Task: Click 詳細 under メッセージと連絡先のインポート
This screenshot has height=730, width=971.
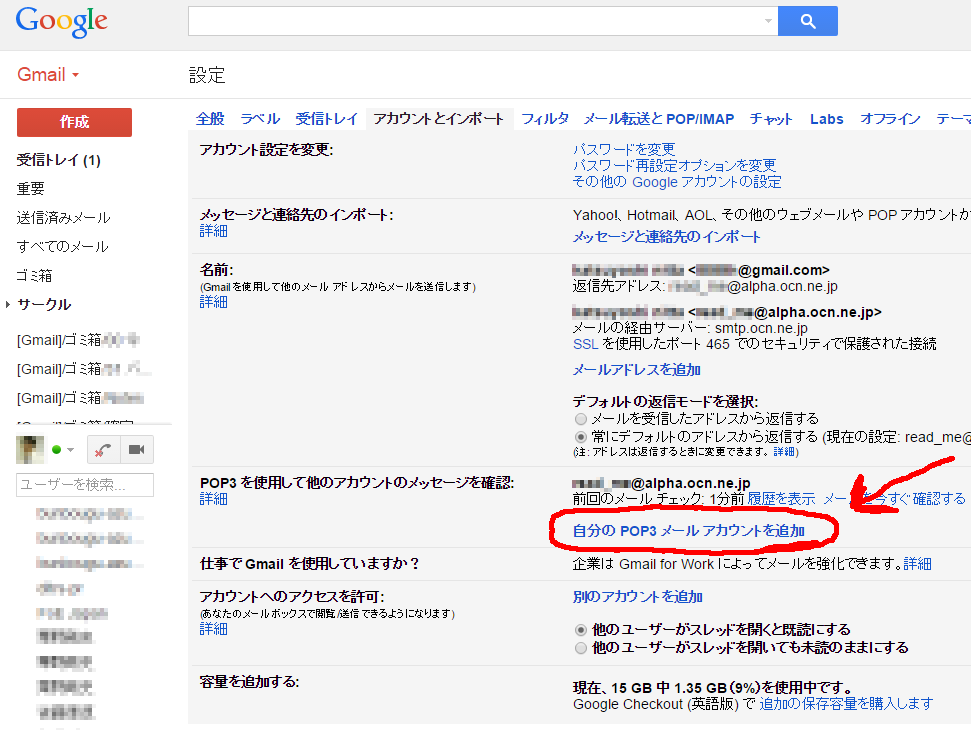Action: 214,231
